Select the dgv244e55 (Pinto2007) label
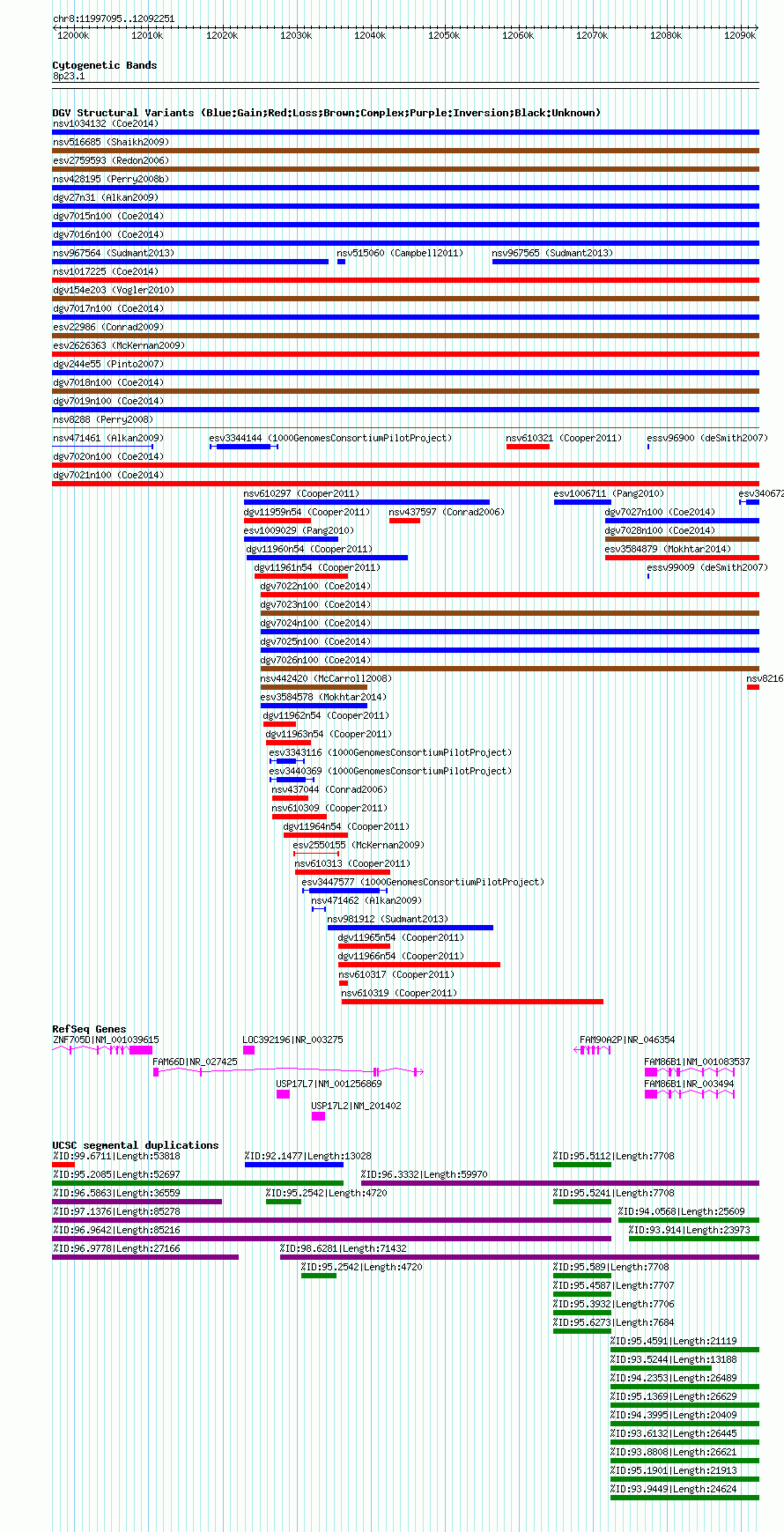784x1532 pixels. tap(108, 364)
